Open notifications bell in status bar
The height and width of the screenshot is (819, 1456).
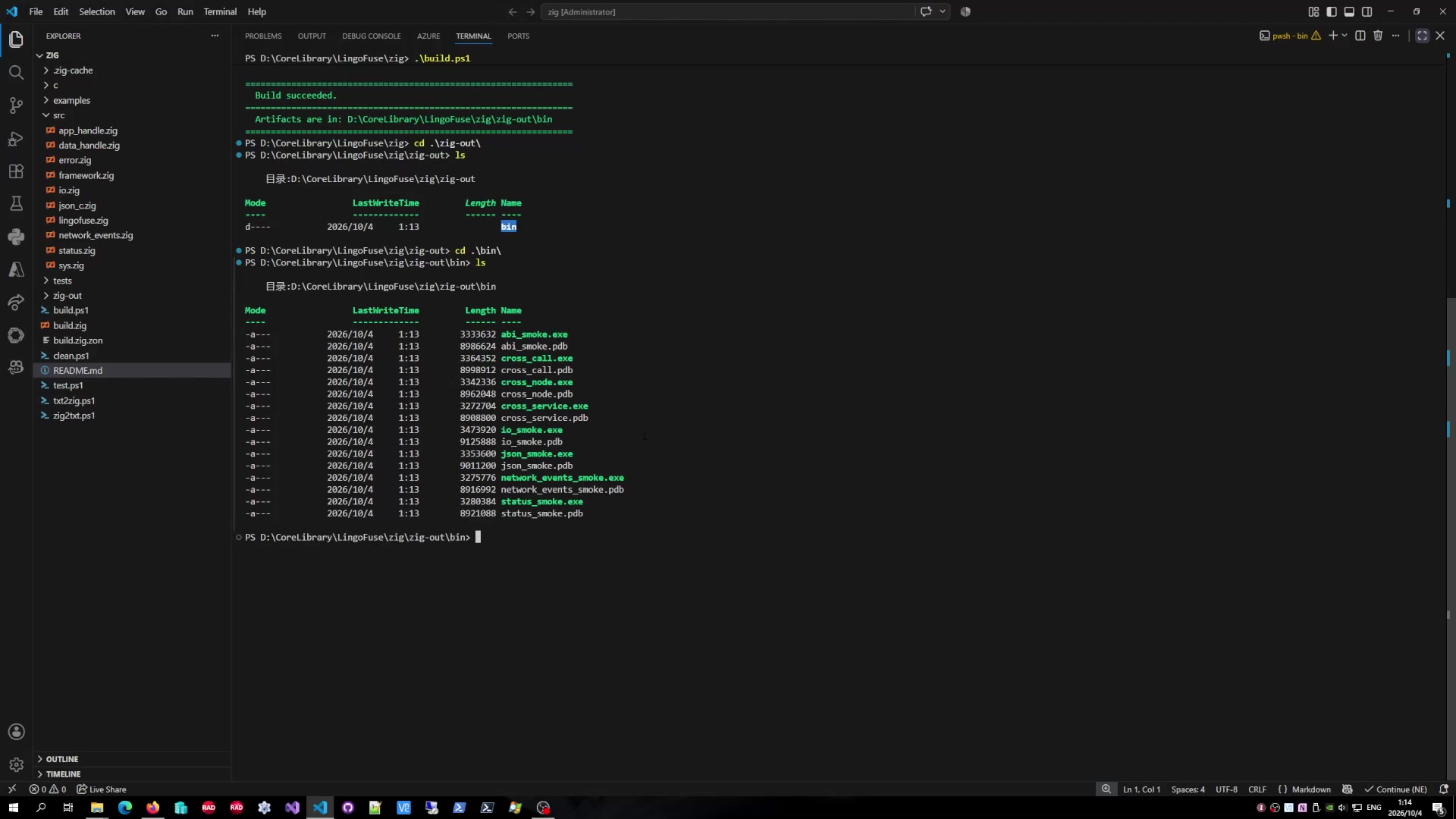pyautogui.click(x=1444, y=789)
